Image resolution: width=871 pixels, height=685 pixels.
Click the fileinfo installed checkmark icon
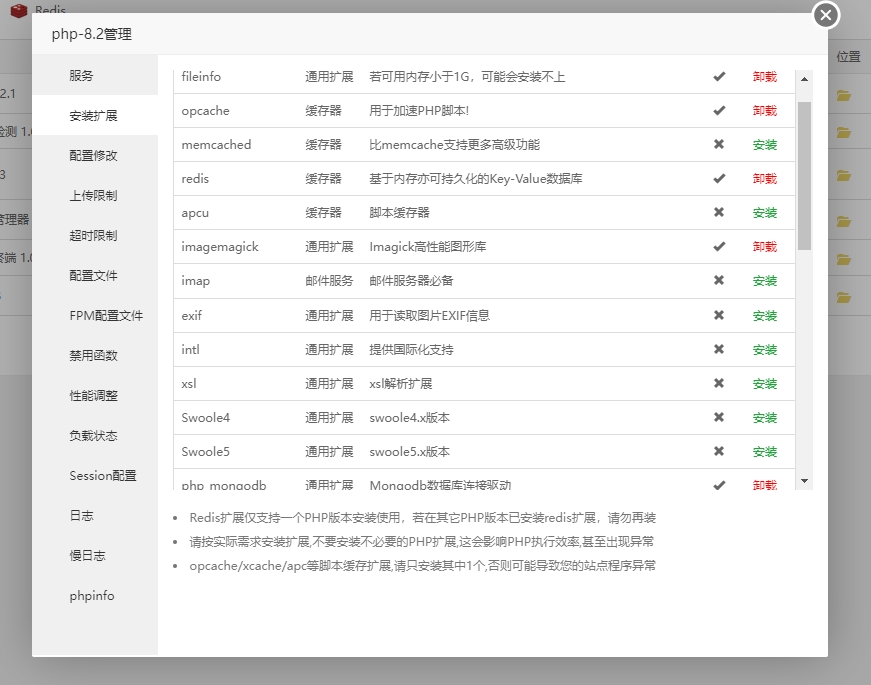(x=719, y=77)
